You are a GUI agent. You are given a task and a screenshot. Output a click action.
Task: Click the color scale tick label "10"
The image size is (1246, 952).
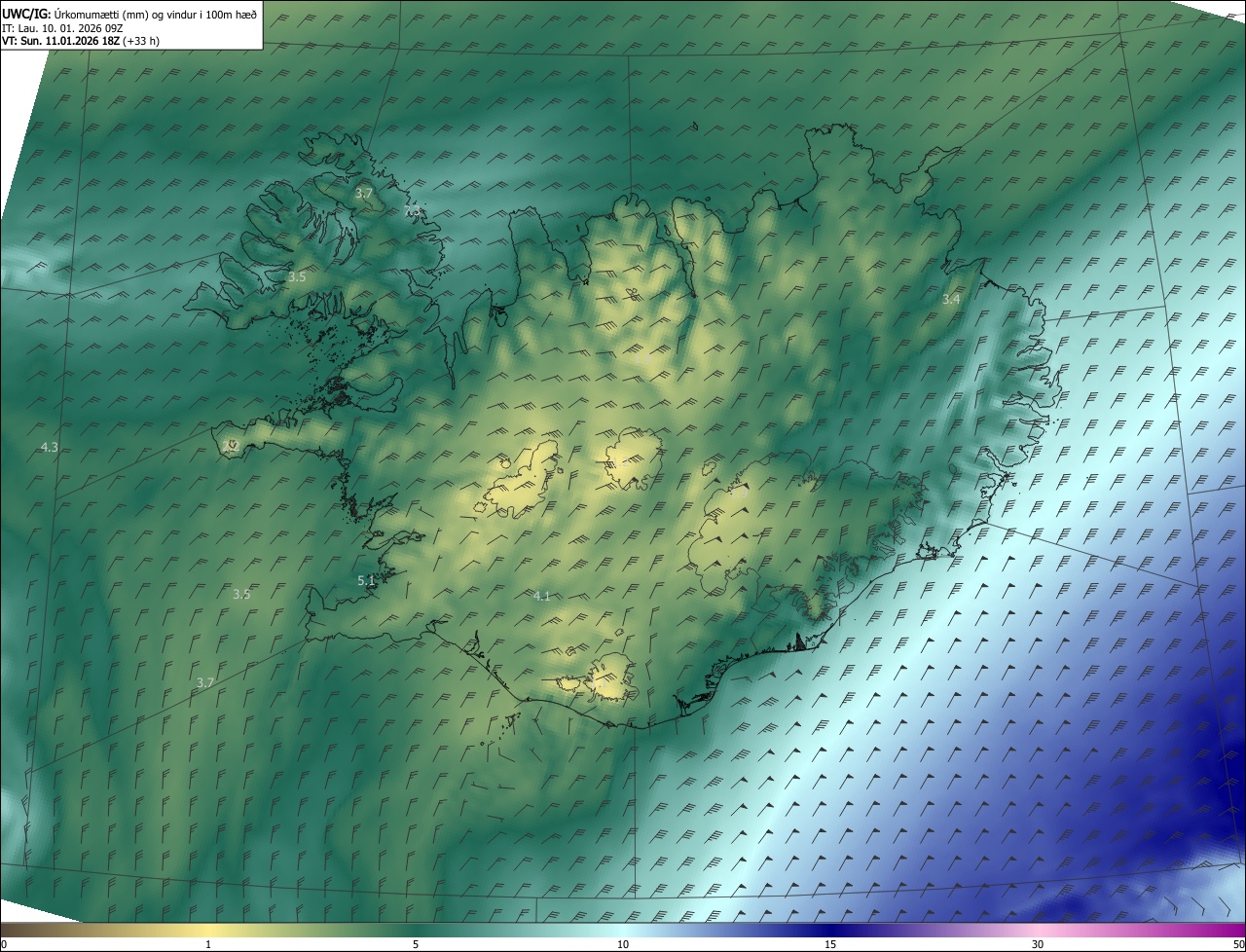point(623,944)
